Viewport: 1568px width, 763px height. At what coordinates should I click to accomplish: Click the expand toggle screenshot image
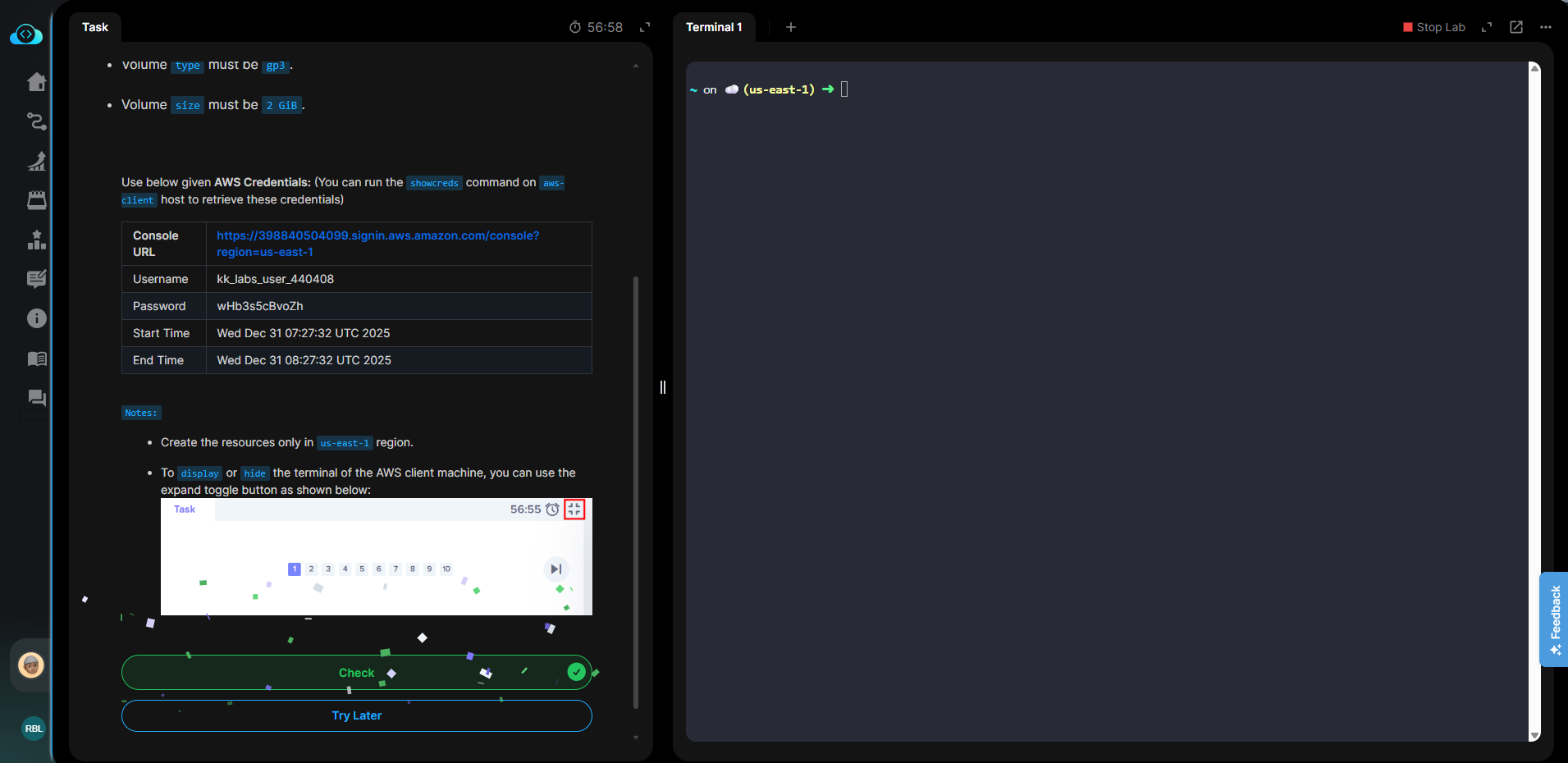coord(377,556)
